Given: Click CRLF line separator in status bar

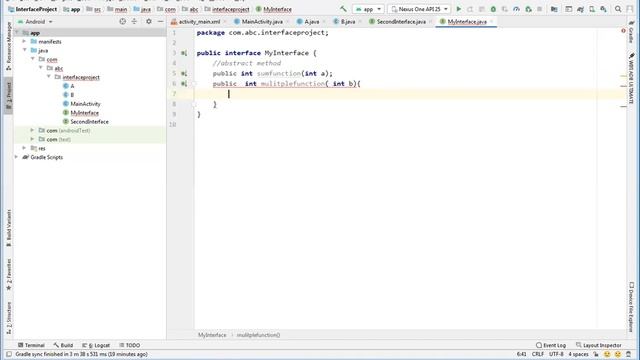Looking at the screenshot, I should pos(538,354).
